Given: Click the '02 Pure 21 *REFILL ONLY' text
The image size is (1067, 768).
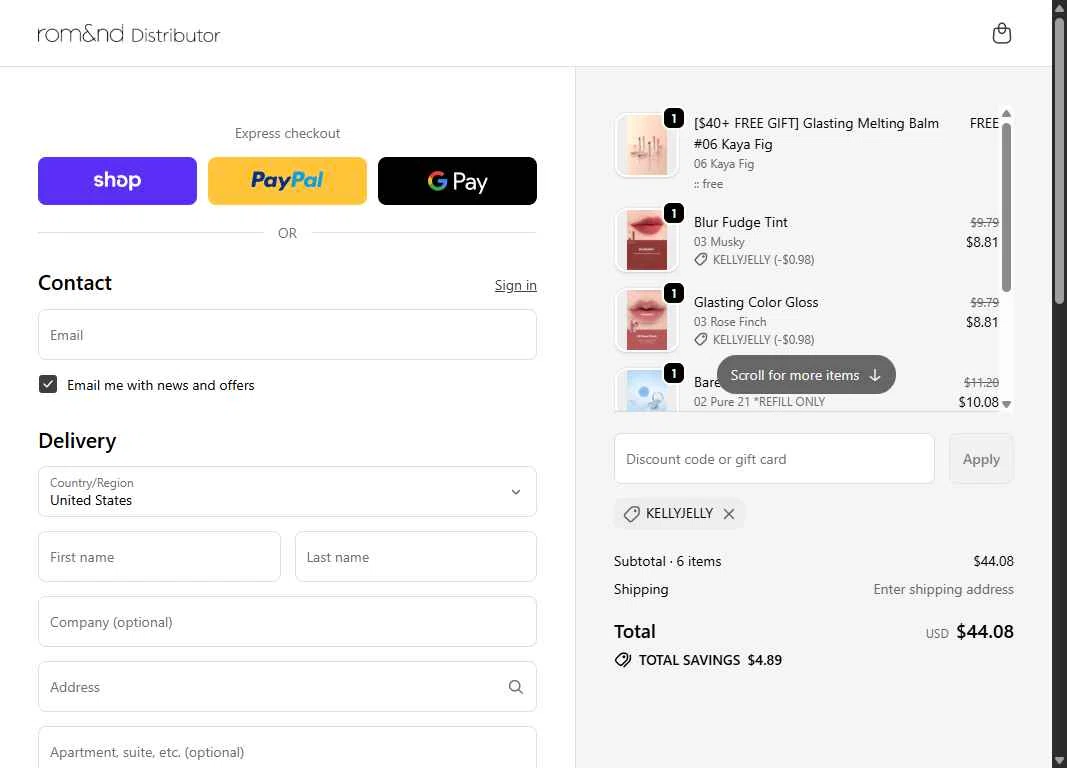Looking at the screenshot, I should pyautogui.click(x=759, y=401).
